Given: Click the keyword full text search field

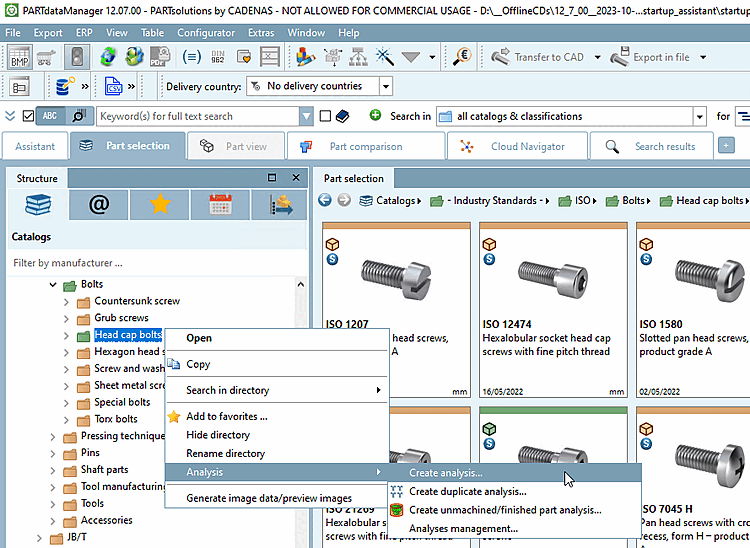Looking at the screenshot, I should click(198, 116).
